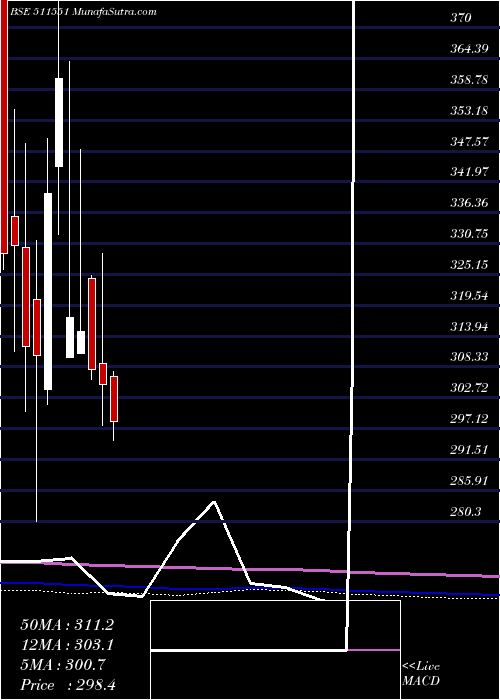This screenshot has height=700, width=500.
Task: Click the 341.97 price axis label
Action: click(469, 172)
